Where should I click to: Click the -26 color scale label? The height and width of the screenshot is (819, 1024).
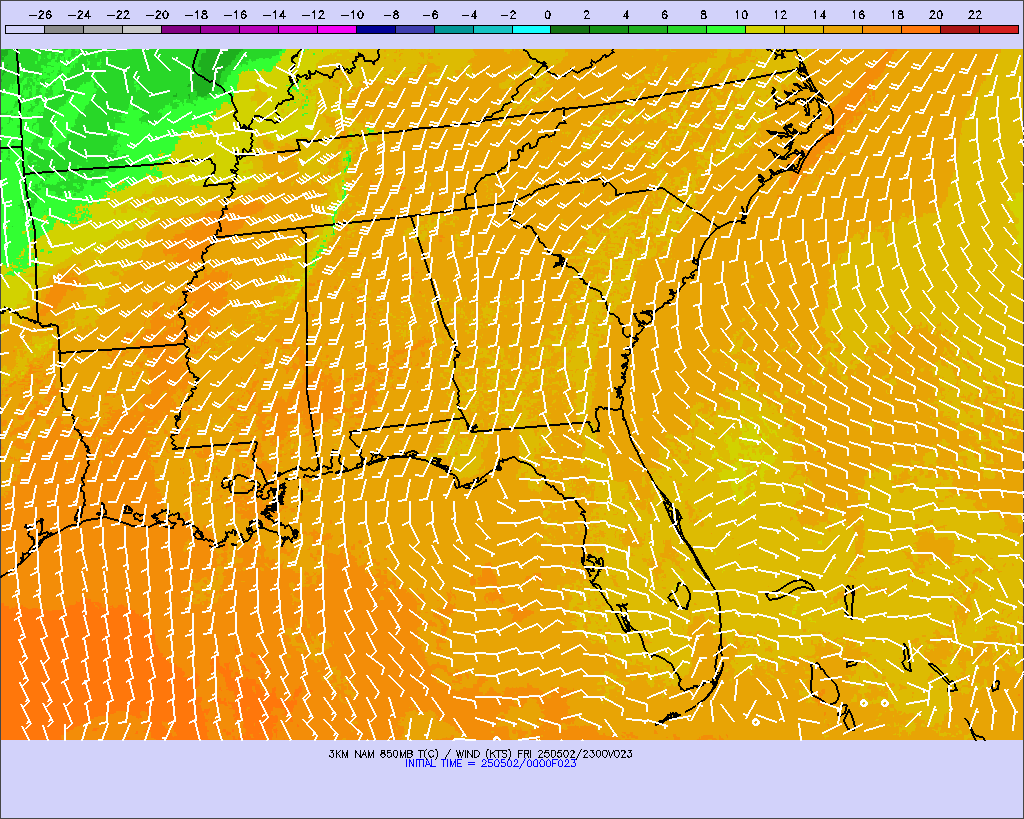coord(40,15)
